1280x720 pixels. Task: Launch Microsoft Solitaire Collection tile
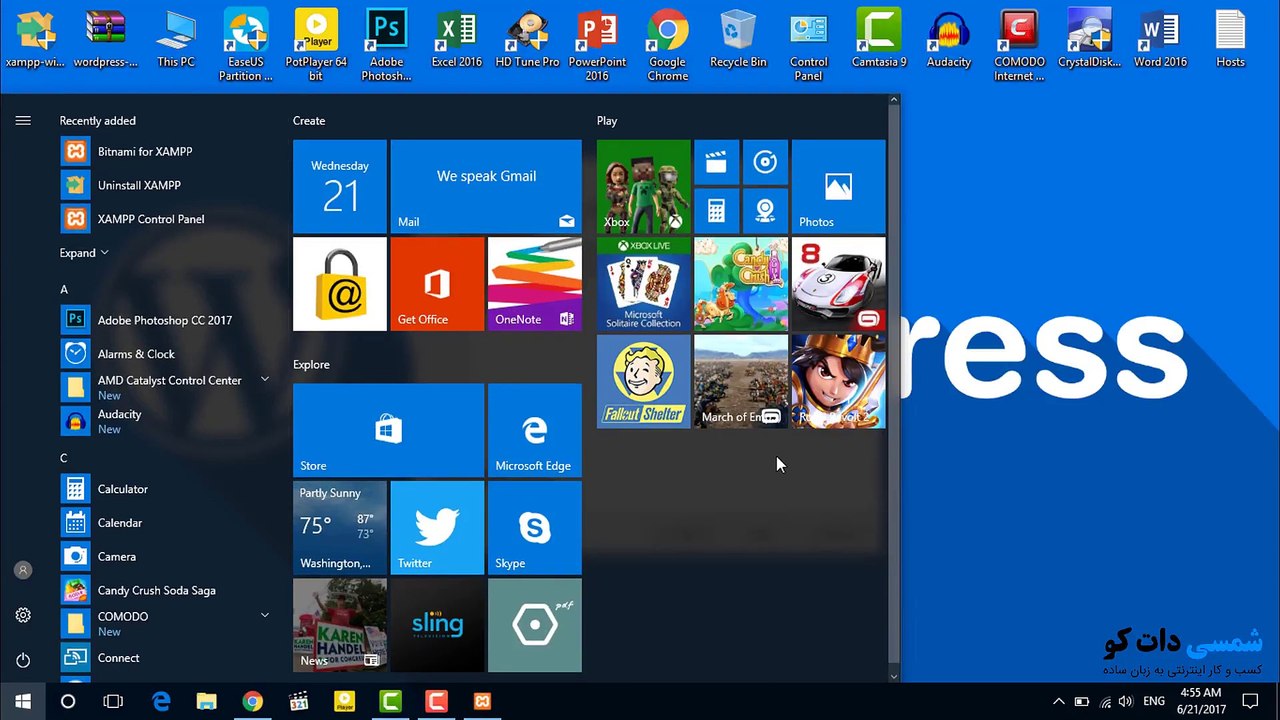coord(643,284)
